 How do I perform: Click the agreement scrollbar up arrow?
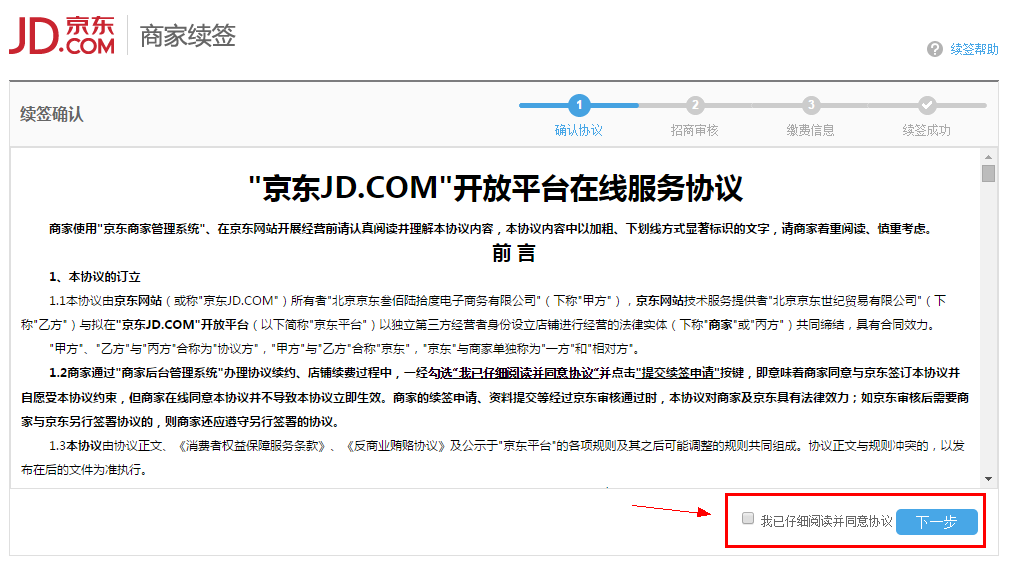pyautogui.click(x=988, y=156)
